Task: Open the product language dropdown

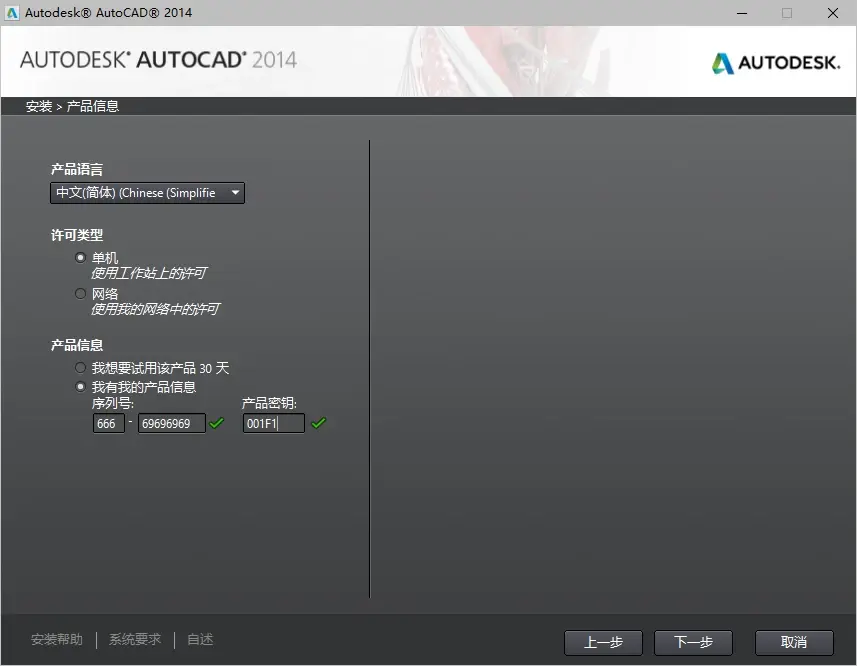Action: (x=147, y=193)
